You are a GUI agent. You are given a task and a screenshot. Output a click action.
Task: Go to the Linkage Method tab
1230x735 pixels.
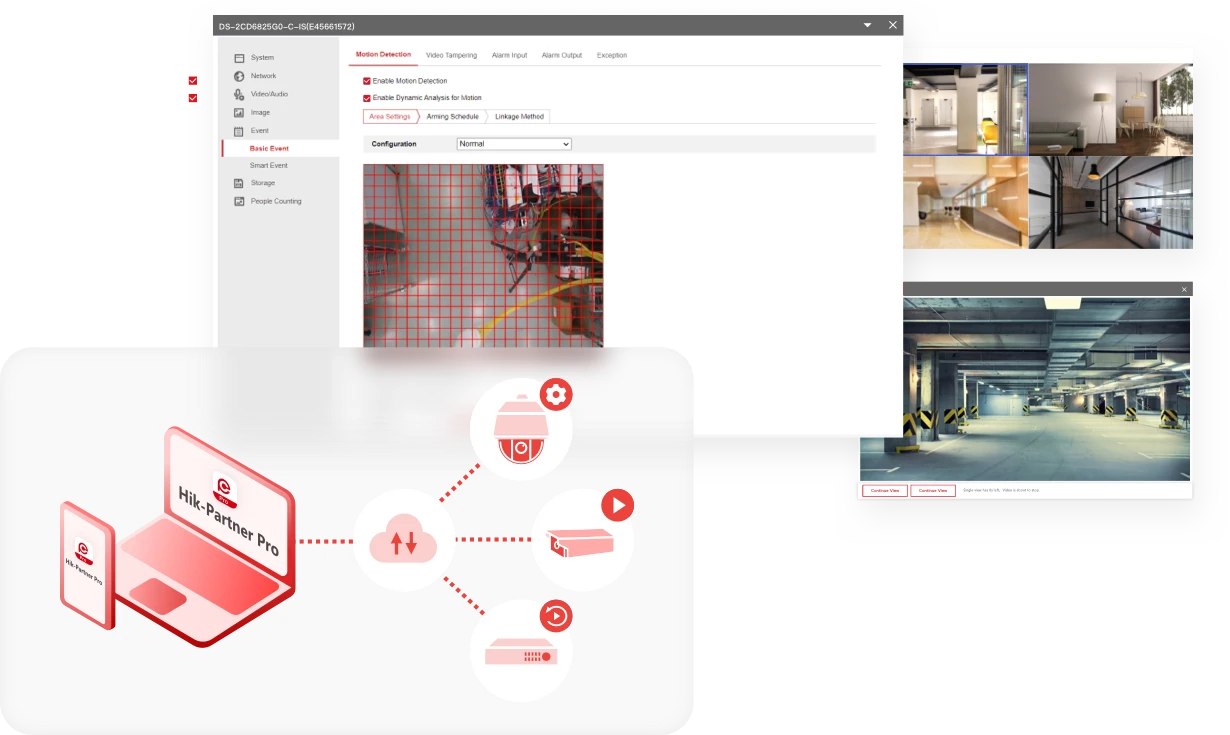tap(519, 117)
